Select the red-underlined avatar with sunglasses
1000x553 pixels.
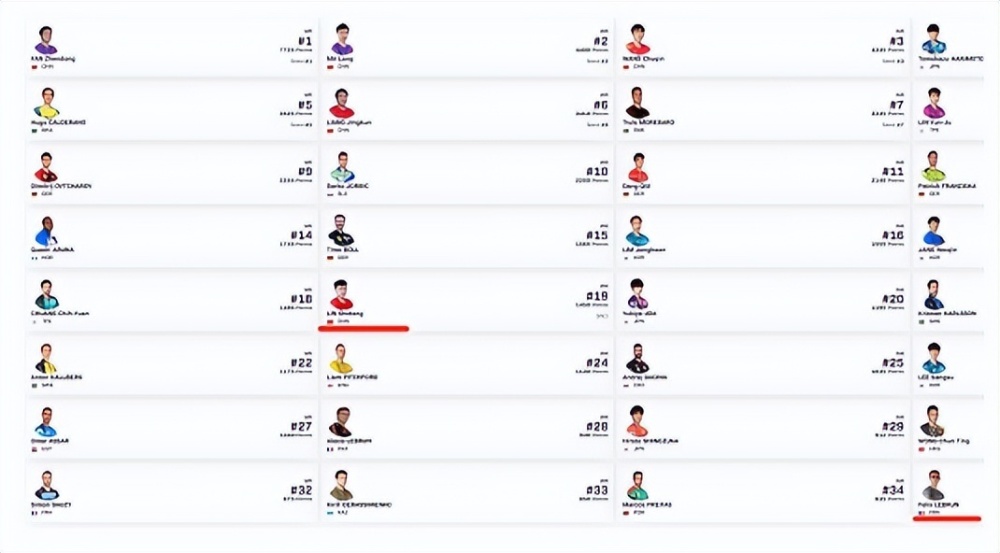click(933, 486)
